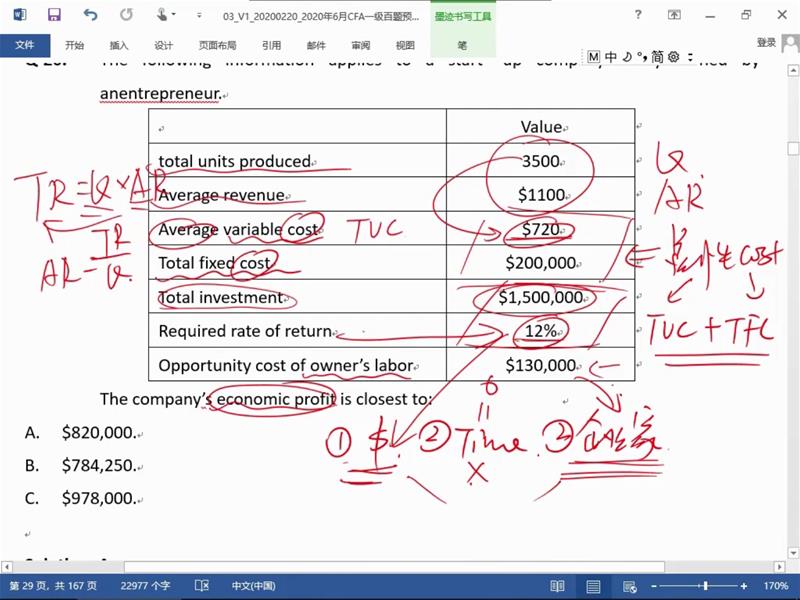Switch to Web Layout view
This screenshot has width=800, height=600.
point(629,586)
